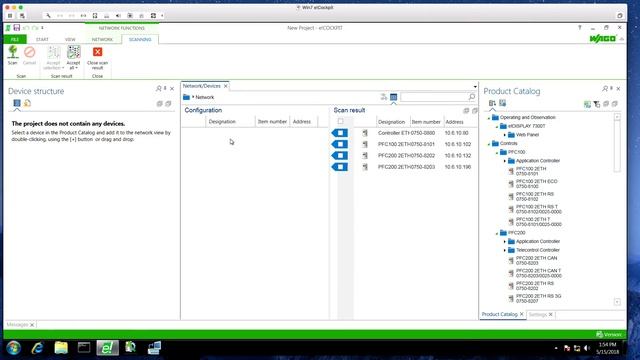Click the Network breadcrumb link
Image resolution: width=640 pixels, height=360 pixels.
(204, 97)
